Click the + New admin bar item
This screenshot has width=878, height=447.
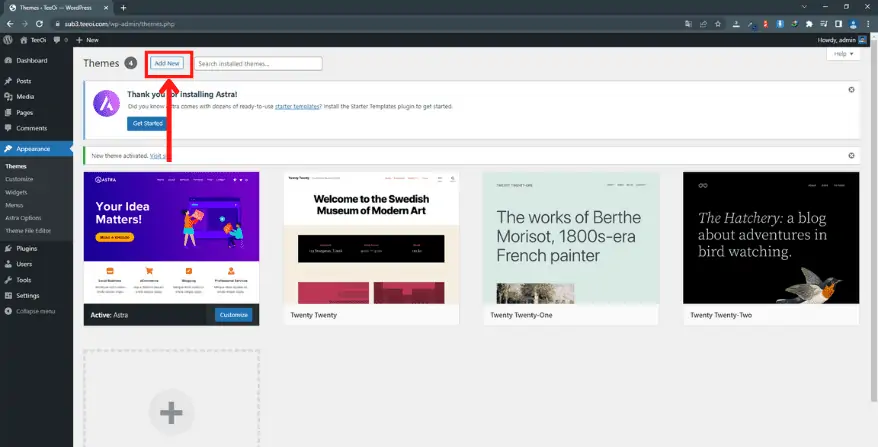click(87, 40)
